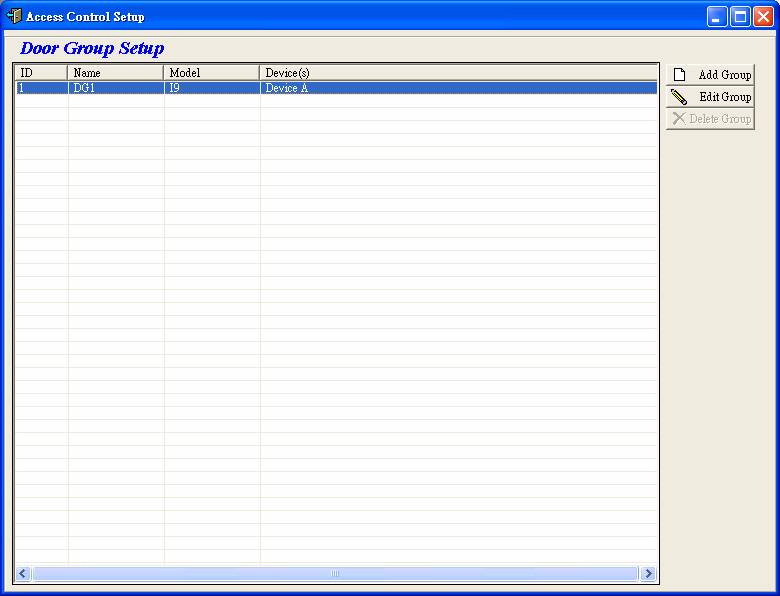
Task: Maximize the Access Control Setup window
Action: (740, 16)
